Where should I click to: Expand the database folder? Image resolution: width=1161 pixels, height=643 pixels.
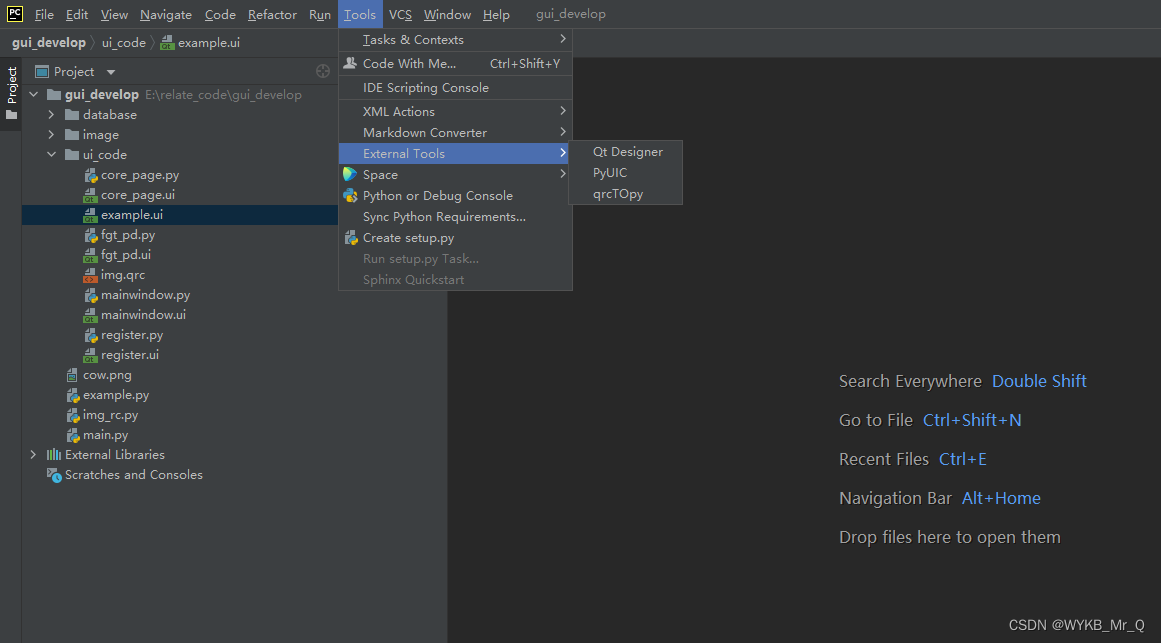pyautogui.click(x=51, y=115)
